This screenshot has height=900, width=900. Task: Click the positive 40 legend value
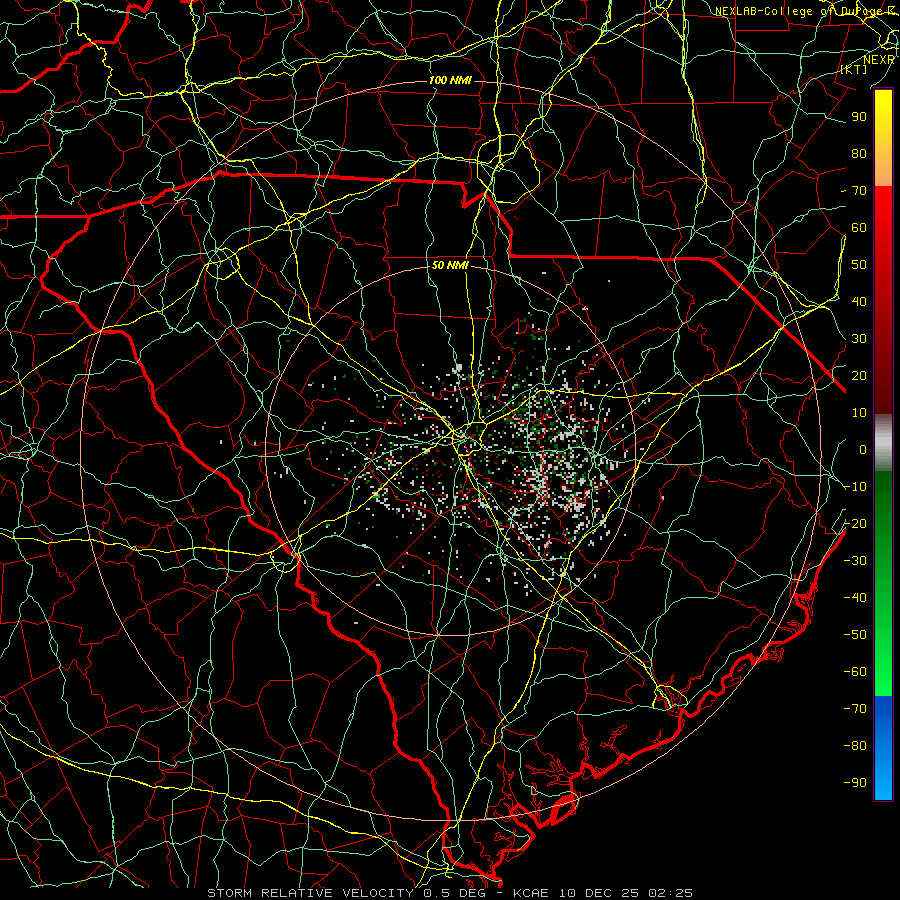(859, 302)
